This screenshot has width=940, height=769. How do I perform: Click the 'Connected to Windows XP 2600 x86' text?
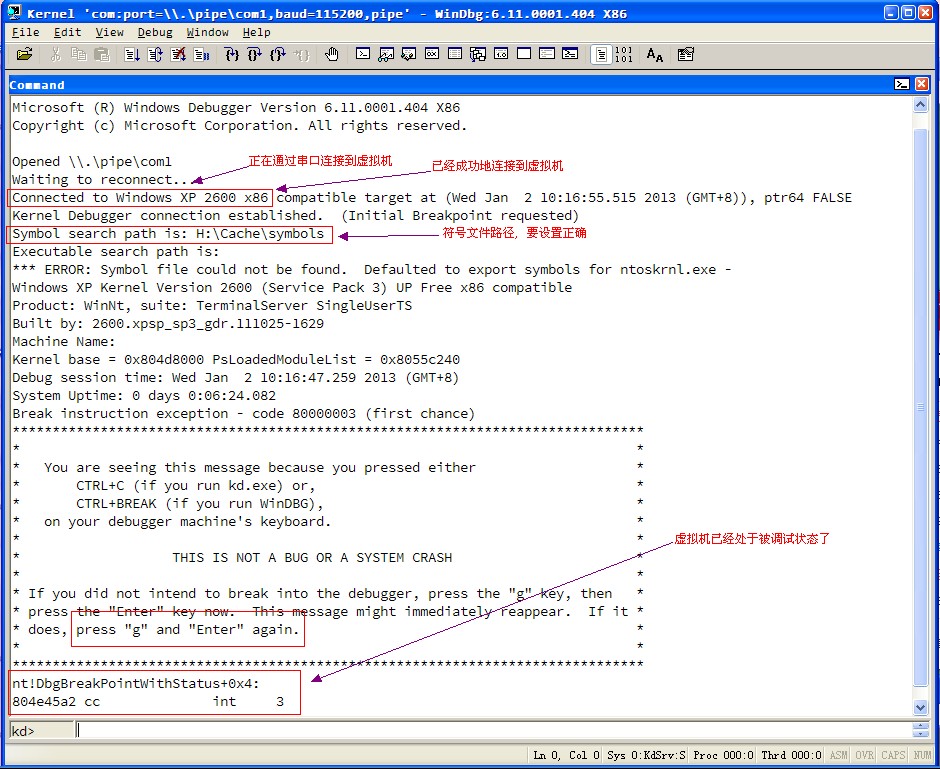click(x=140, y=198)
